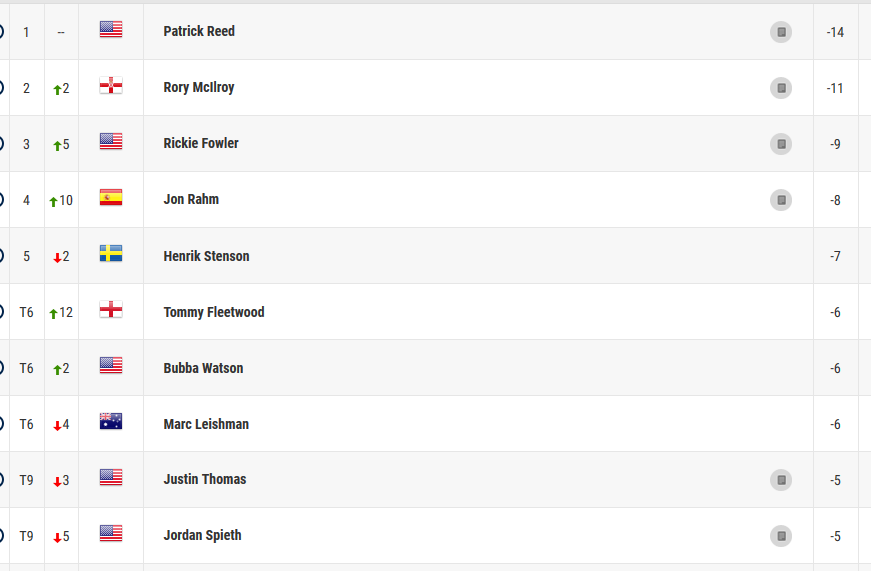Open Bubba Watson's player name link

coord(203,368)
